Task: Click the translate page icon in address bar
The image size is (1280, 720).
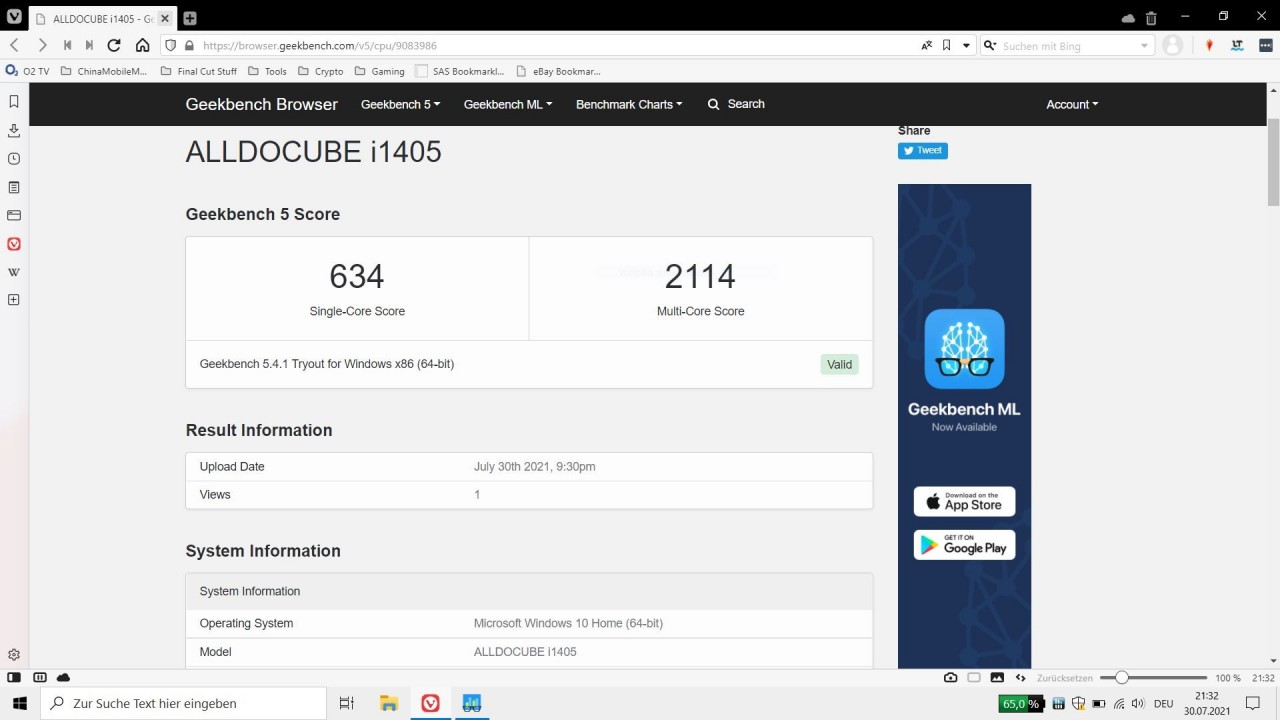Action: click(x=927, y=45)
